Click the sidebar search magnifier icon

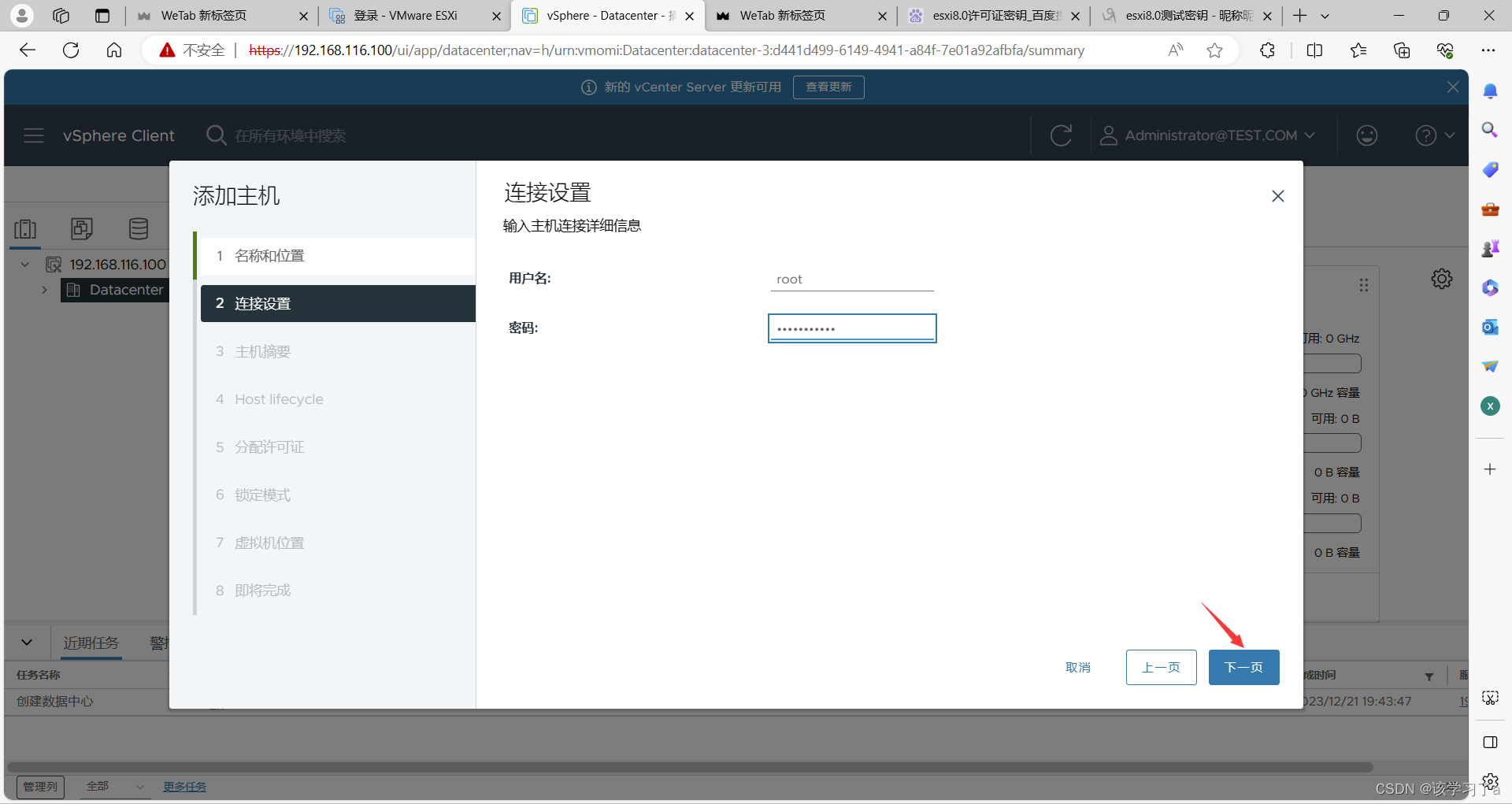tap(1490, 130)
